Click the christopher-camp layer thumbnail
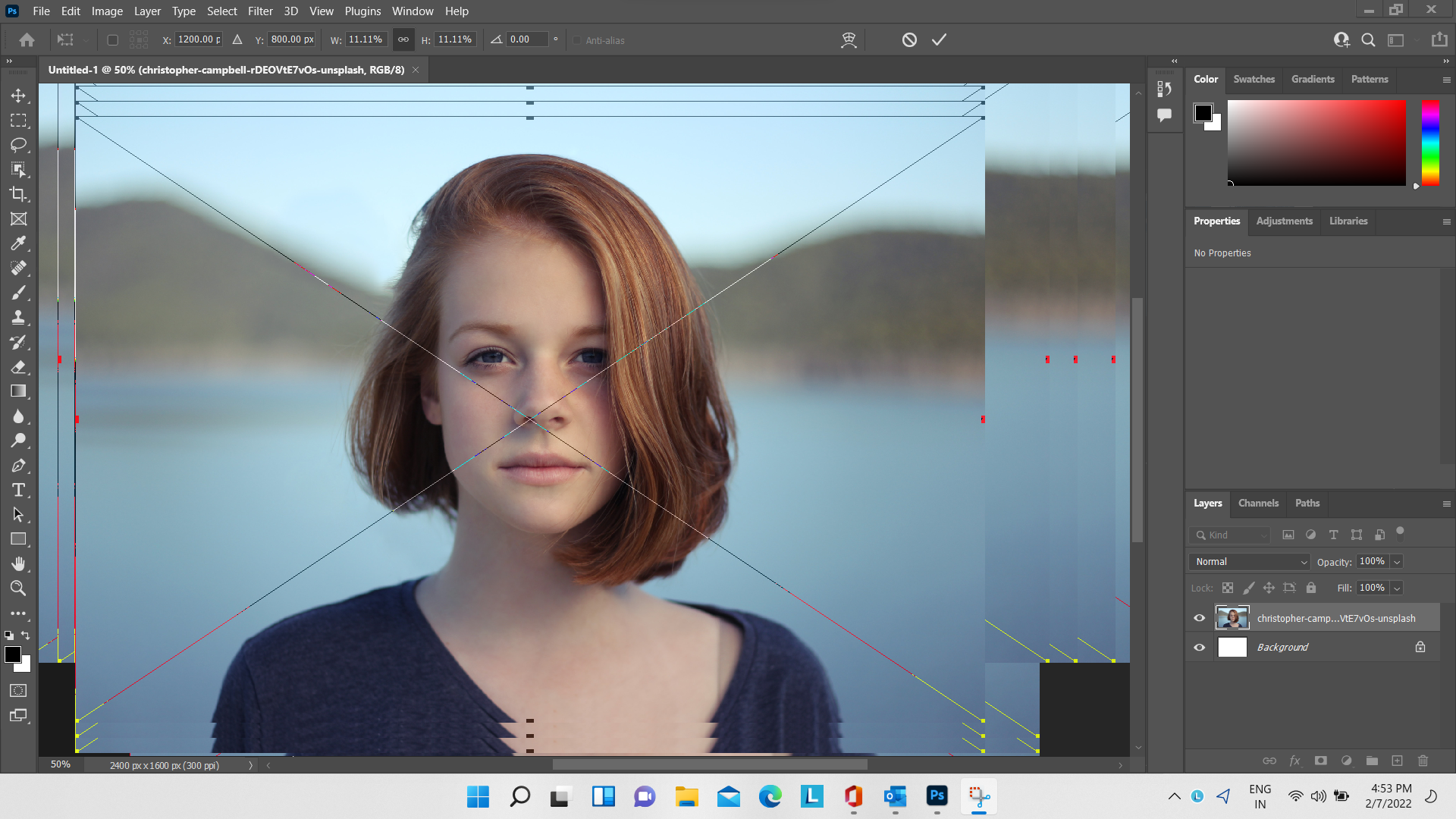 pyautogui.click(x=1232, y=617)
